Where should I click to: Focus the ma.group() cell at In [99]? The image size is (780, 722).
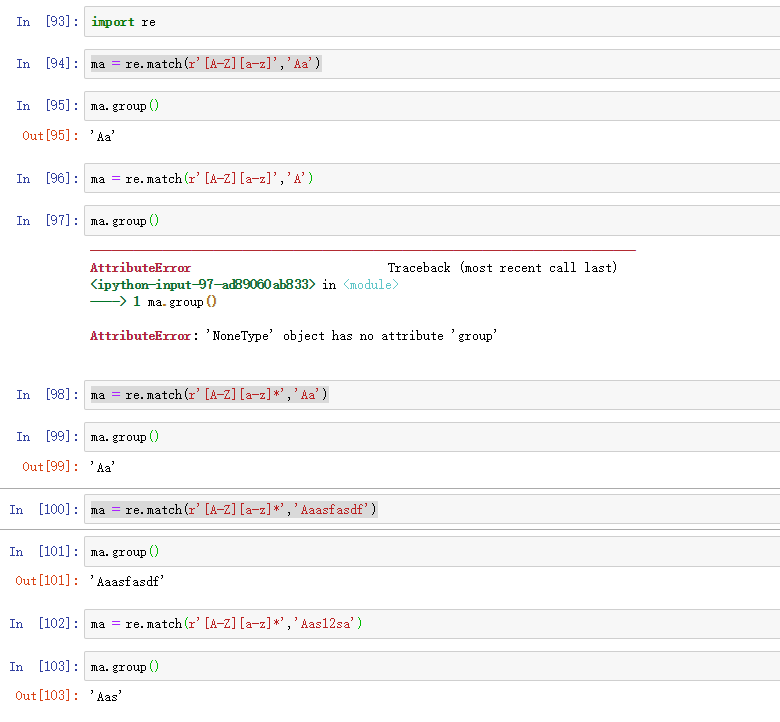430,437
